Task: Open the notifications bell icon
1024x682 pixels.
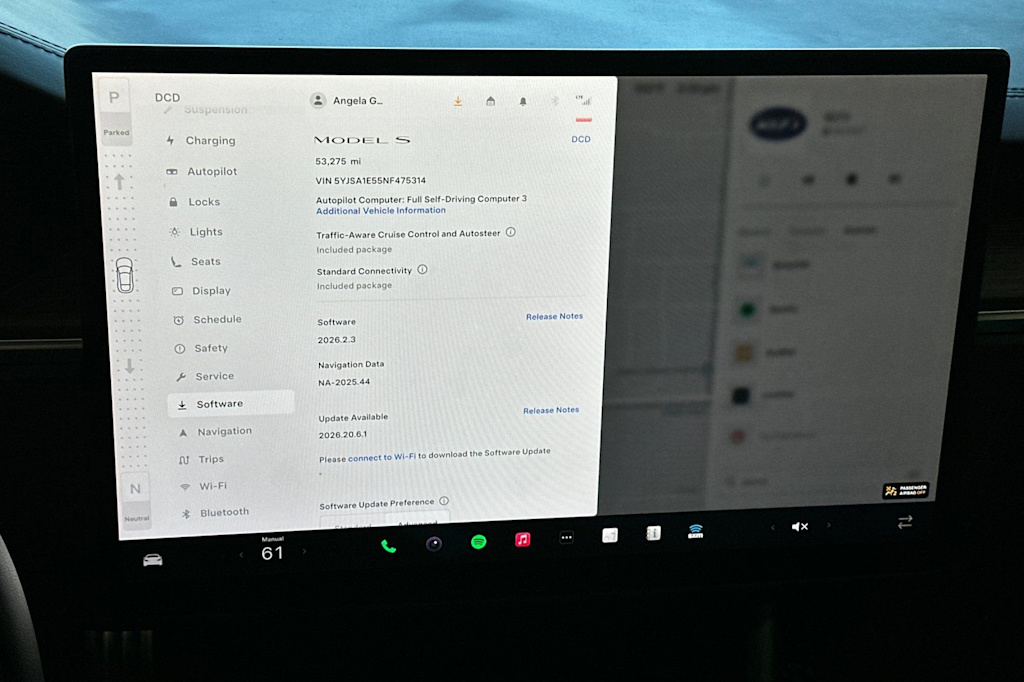Action: click(x=522, y=101)
